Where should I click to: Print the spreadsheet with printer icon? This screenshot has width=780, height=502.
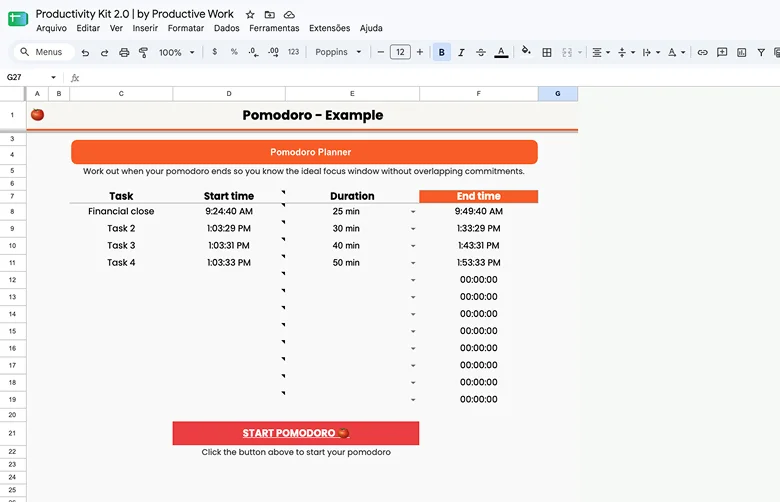124,52
